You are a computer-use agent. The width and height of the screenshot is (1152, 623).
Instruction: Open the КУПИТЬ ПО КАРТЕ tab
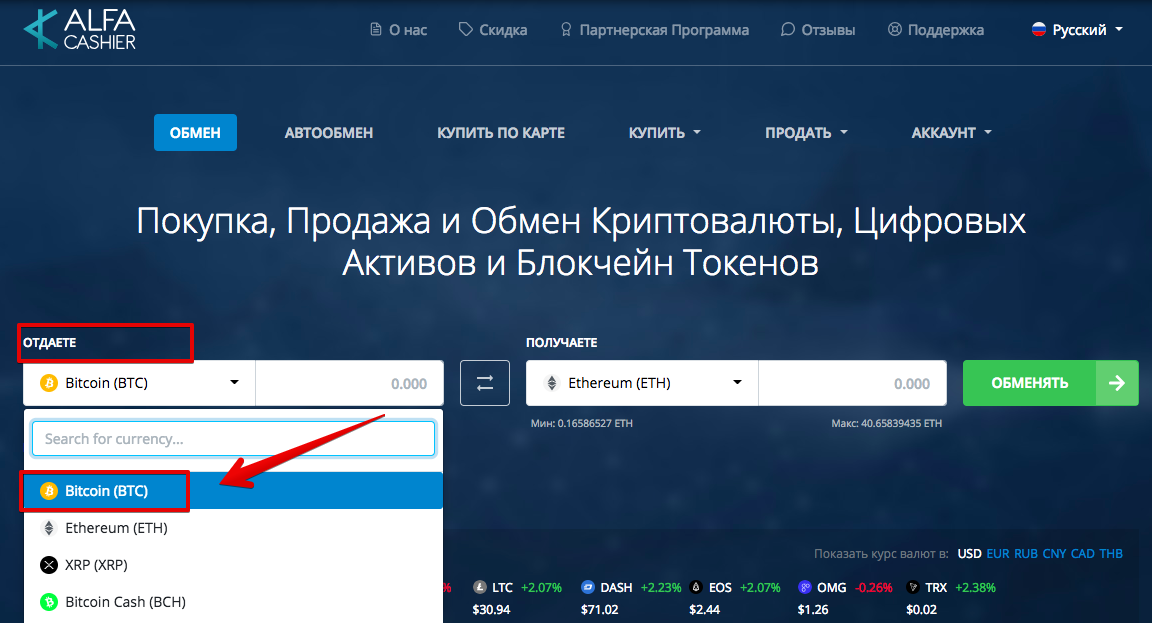pos(501,133)
